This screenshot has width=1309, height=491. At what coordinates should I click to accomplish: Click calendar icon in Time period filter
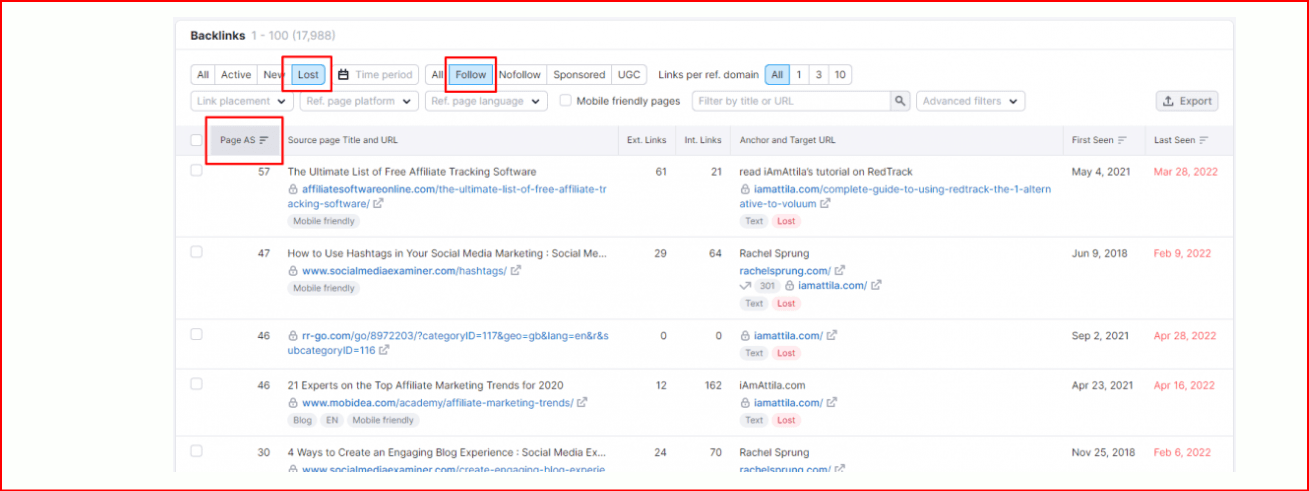[x=343, y=75]
